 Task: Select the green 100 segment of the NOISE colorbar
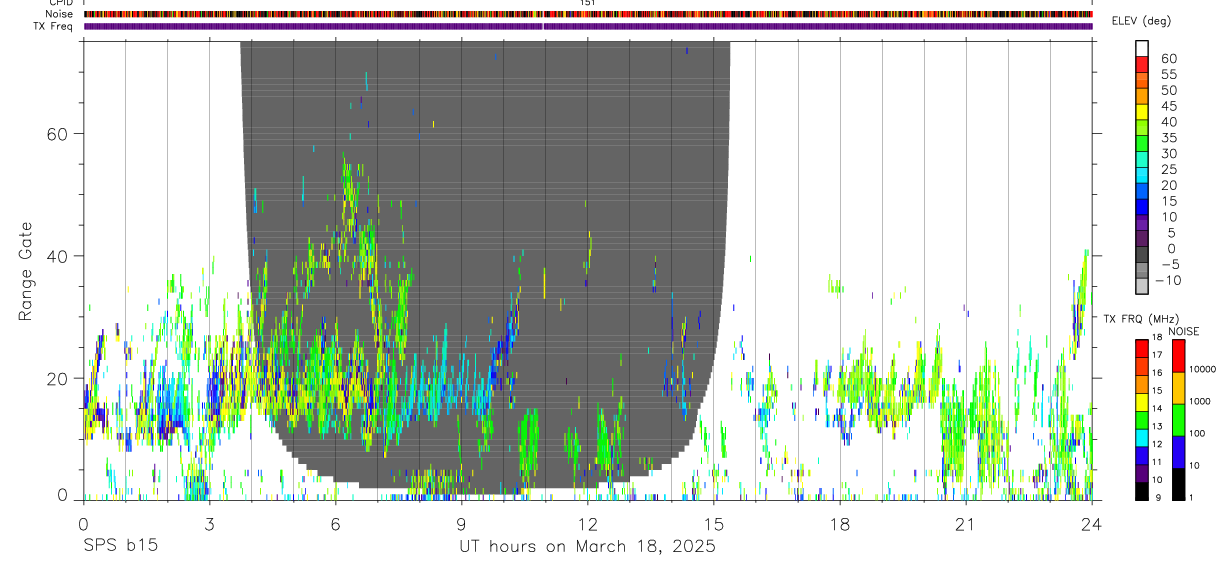point(1178,420)
